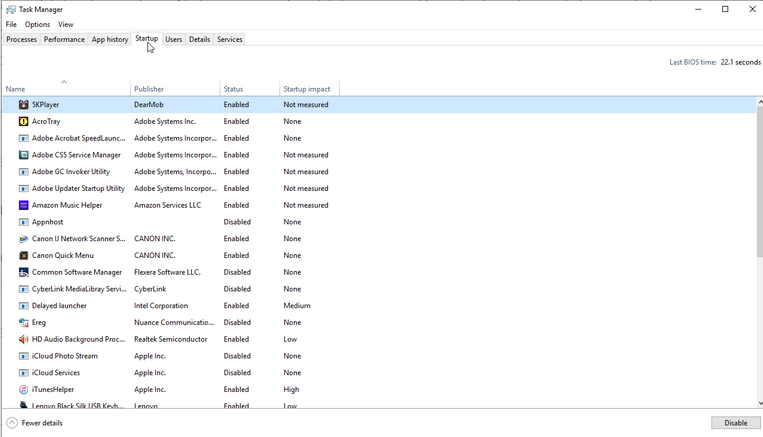Viewport: 763px width, 437px height.
Task: Click the Delayed launcher icon
Action: pos(23,306)
